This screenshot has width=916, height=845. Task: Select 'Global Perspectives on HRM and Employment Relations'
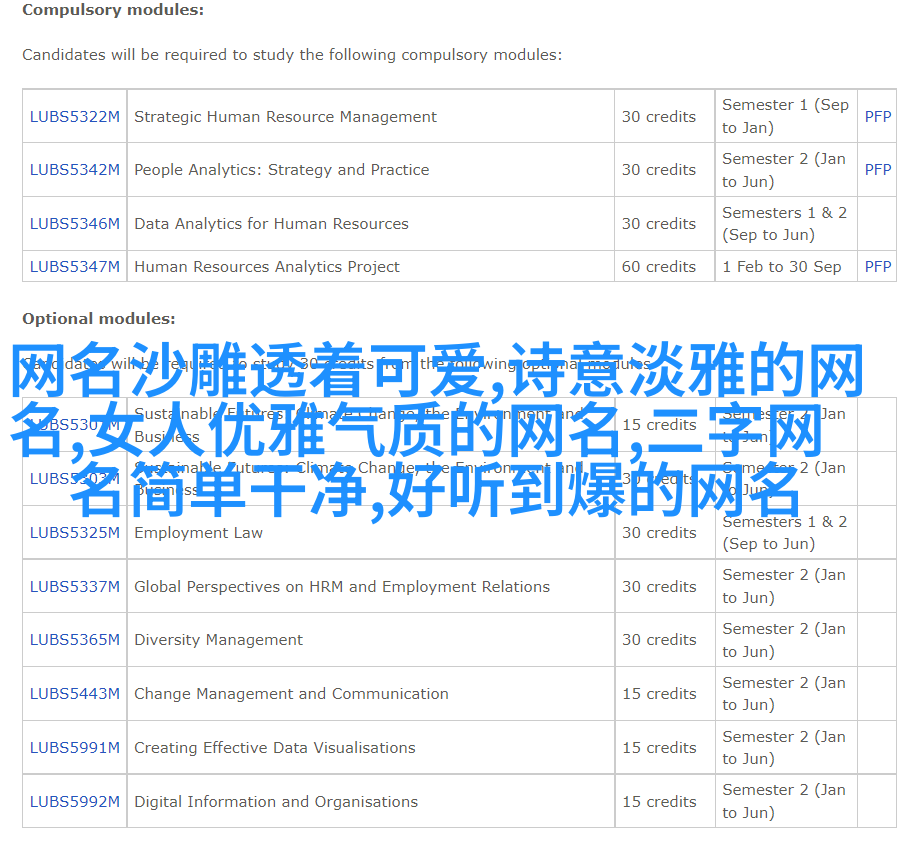pyautogui.click(x=342, y=587)
